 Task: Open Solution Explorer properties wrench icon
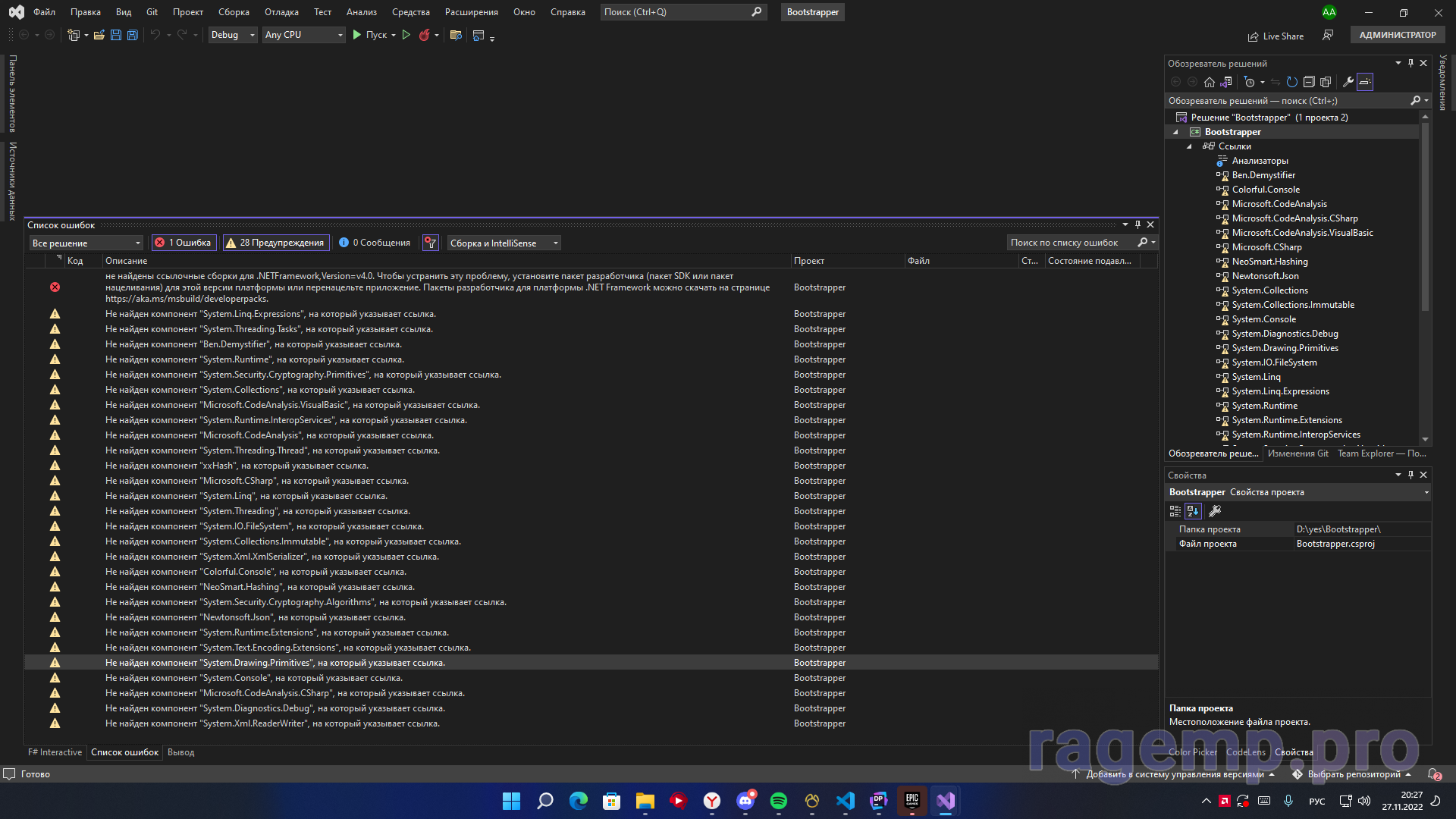(x=1348, y=82)
